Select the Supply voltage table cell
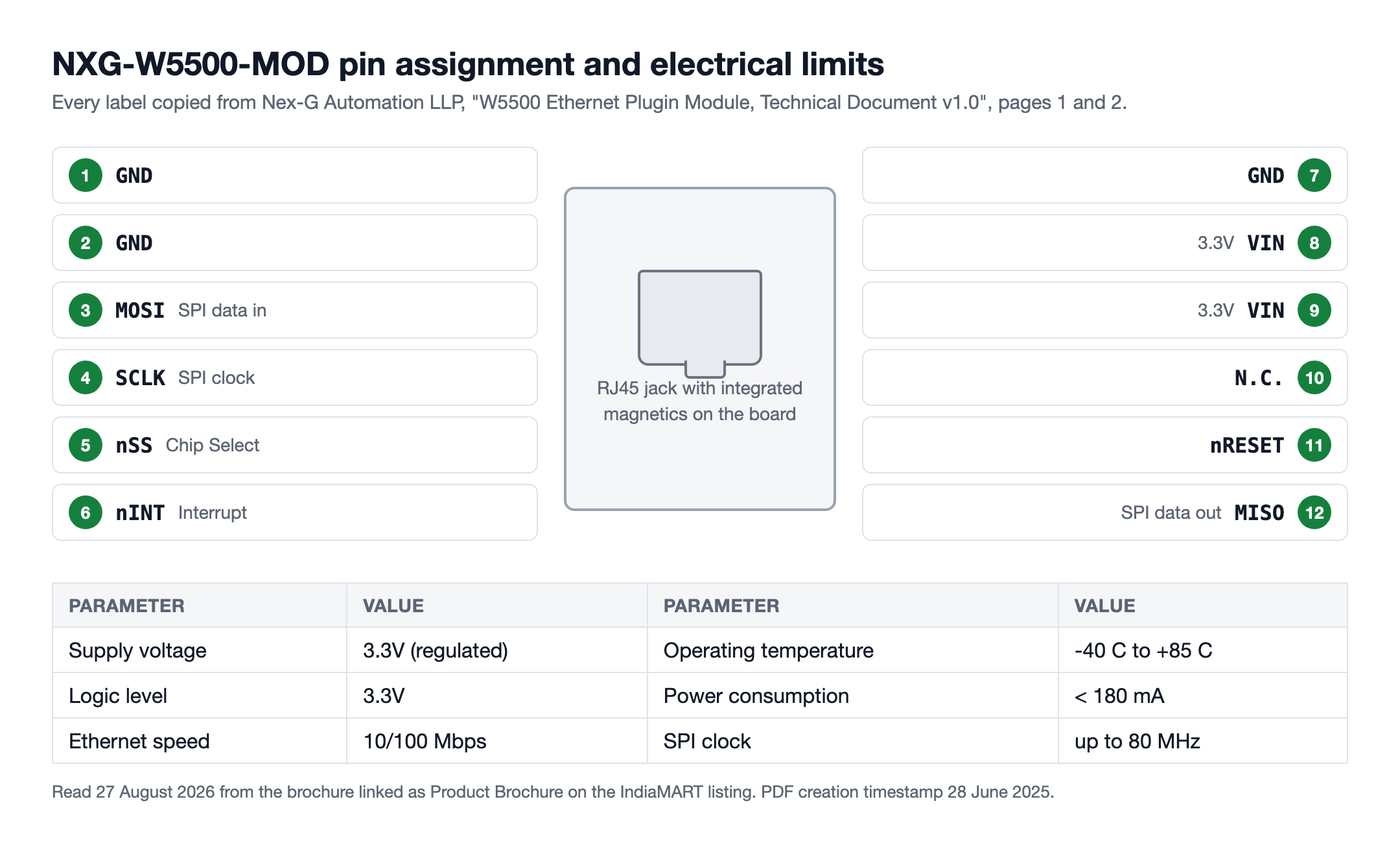 [x=200, y=650]
